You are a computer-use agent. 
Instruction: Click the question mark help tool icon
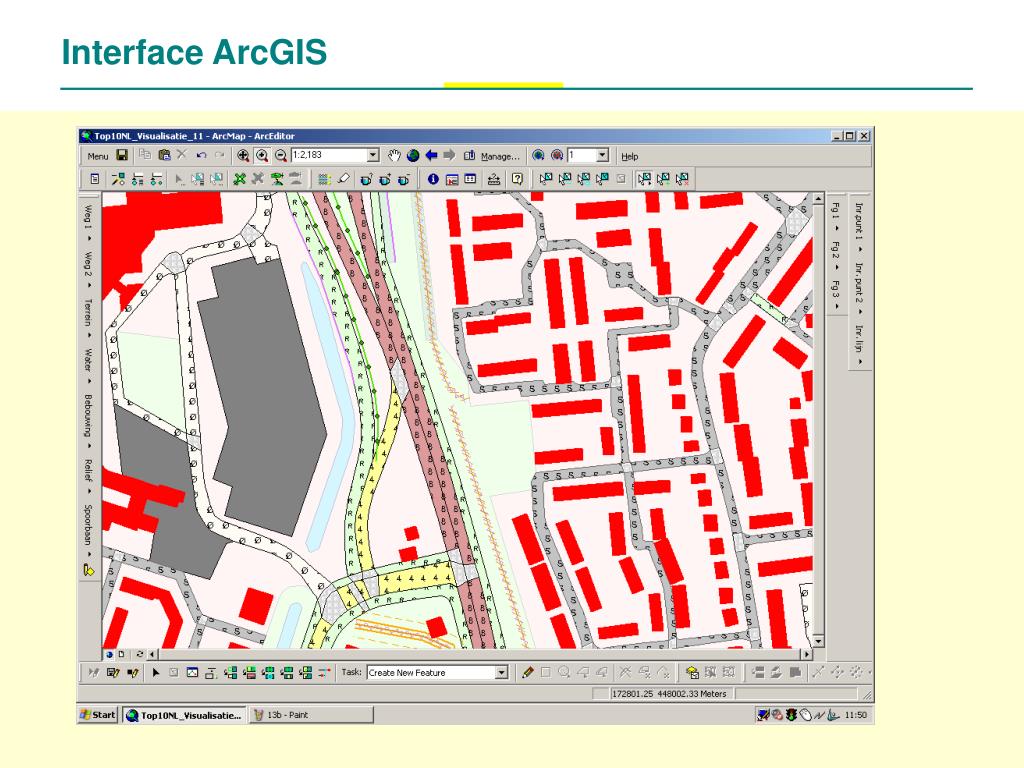pyautogui.click(x=517, y=178)
